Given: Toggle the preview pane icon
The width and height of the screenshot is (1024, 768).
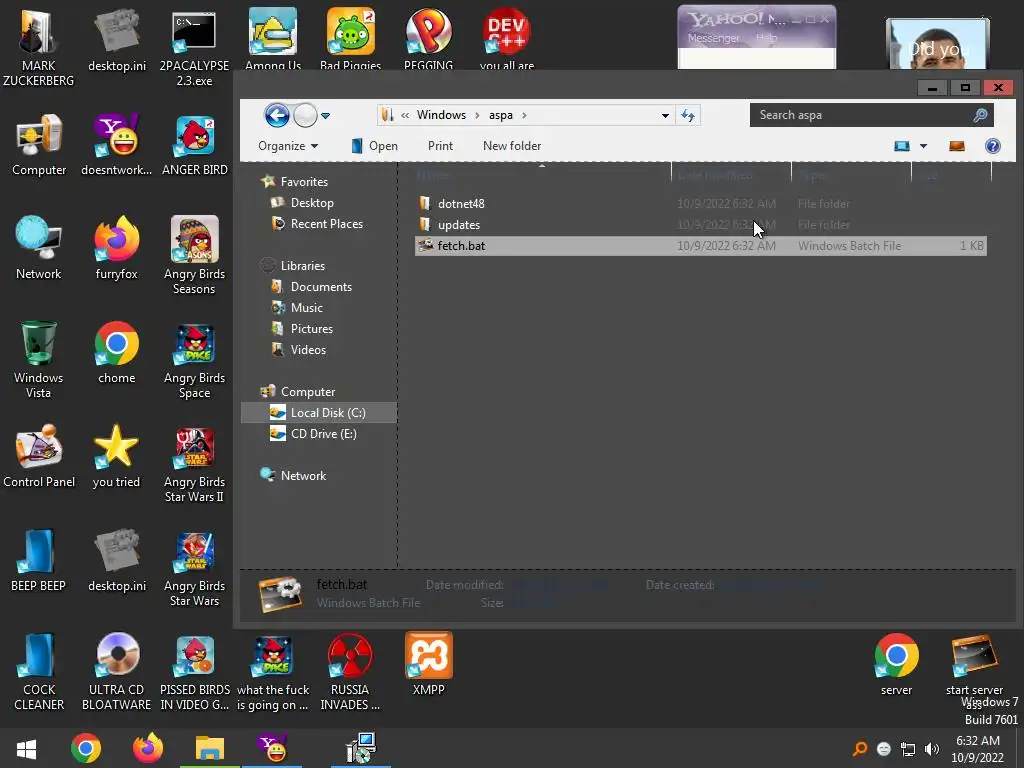Looking at the screenshot, I should (957, 146).
